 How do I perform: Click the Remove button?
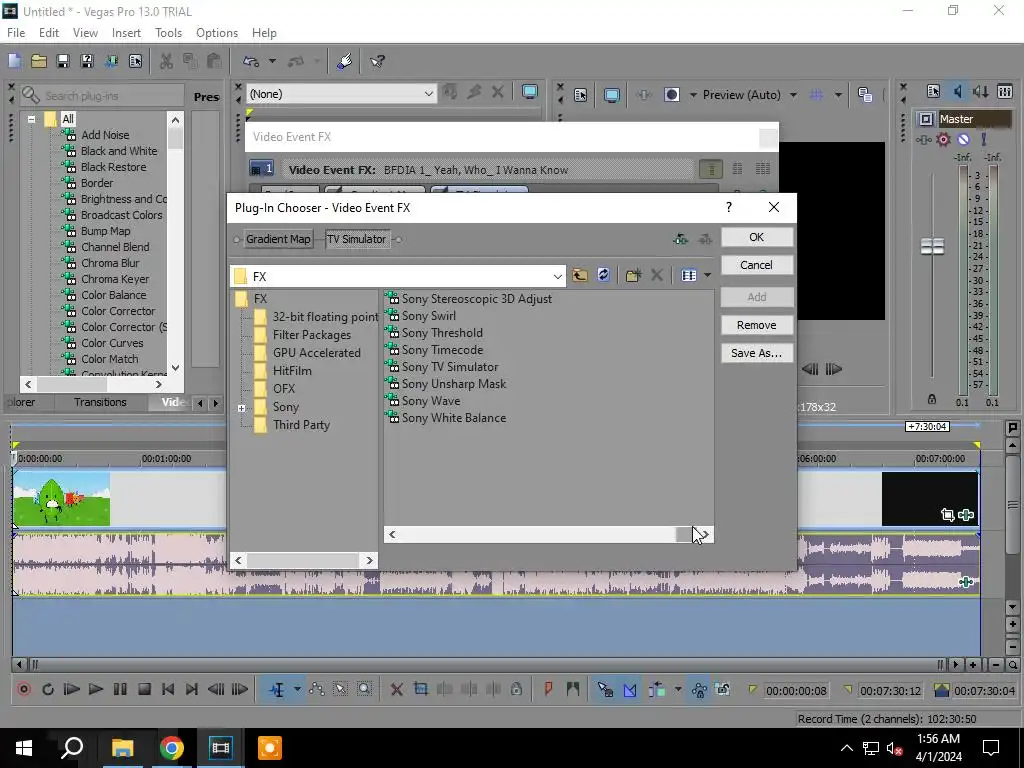pyautogui.click(x=756, y=325)
